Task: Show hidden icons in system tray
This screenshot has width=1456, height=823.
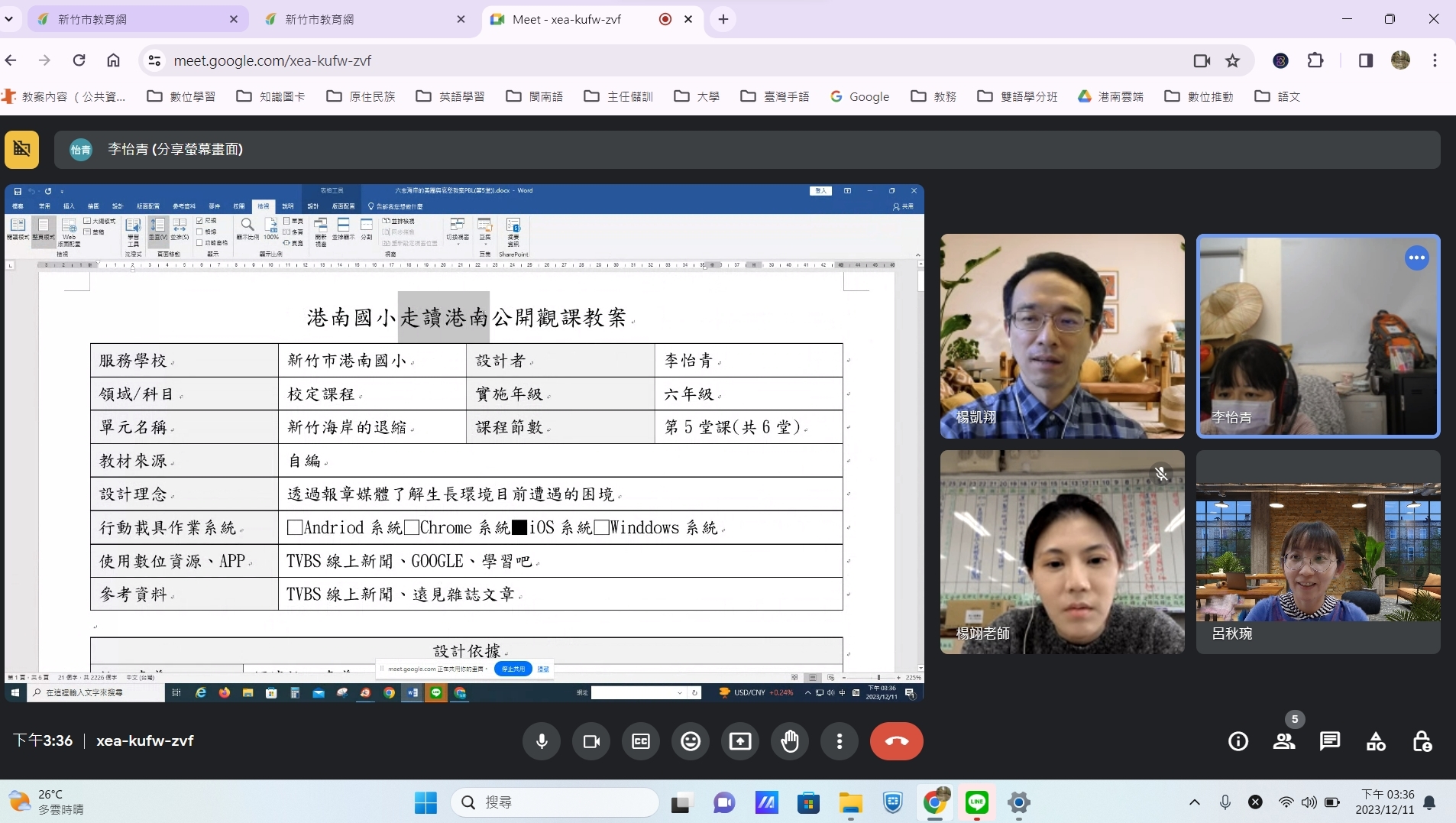Action: click(x=1195, y=802)
